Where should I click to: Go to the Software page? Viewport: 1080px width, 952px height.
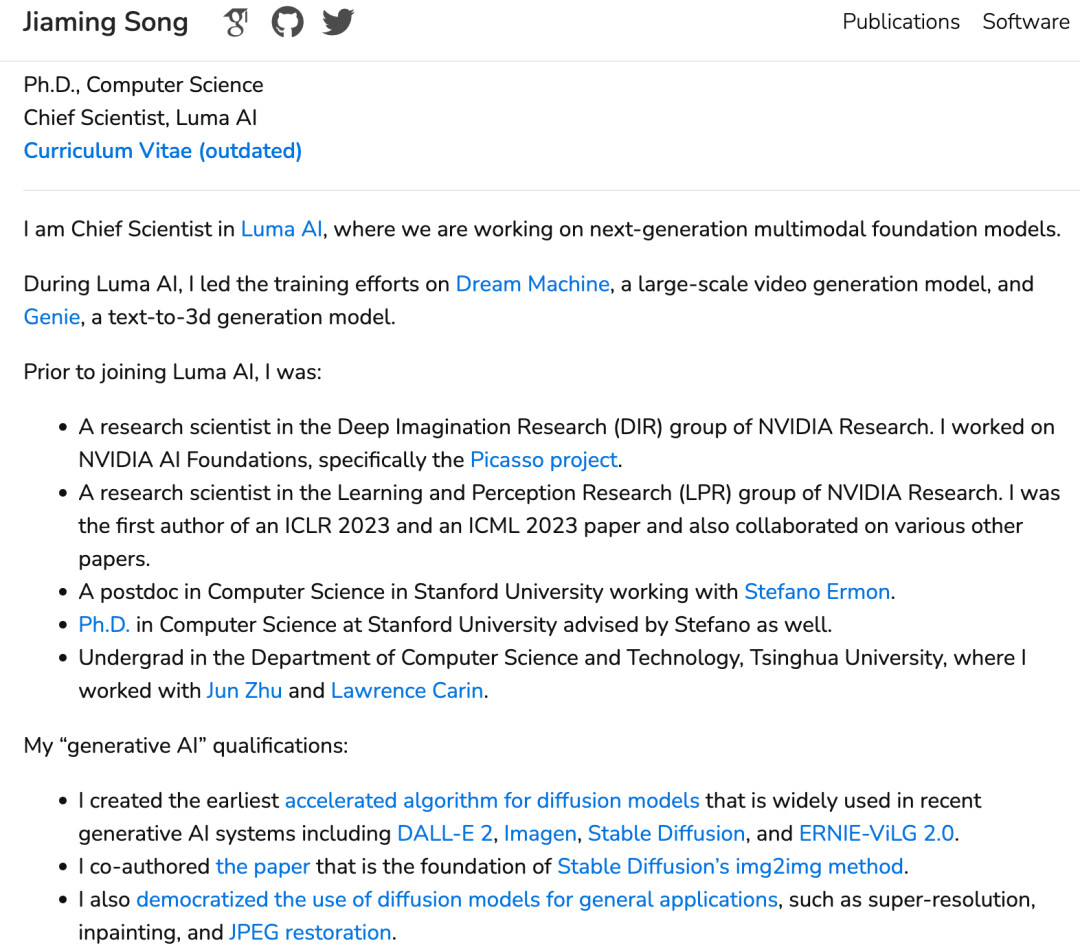(x=1025, y=22)
